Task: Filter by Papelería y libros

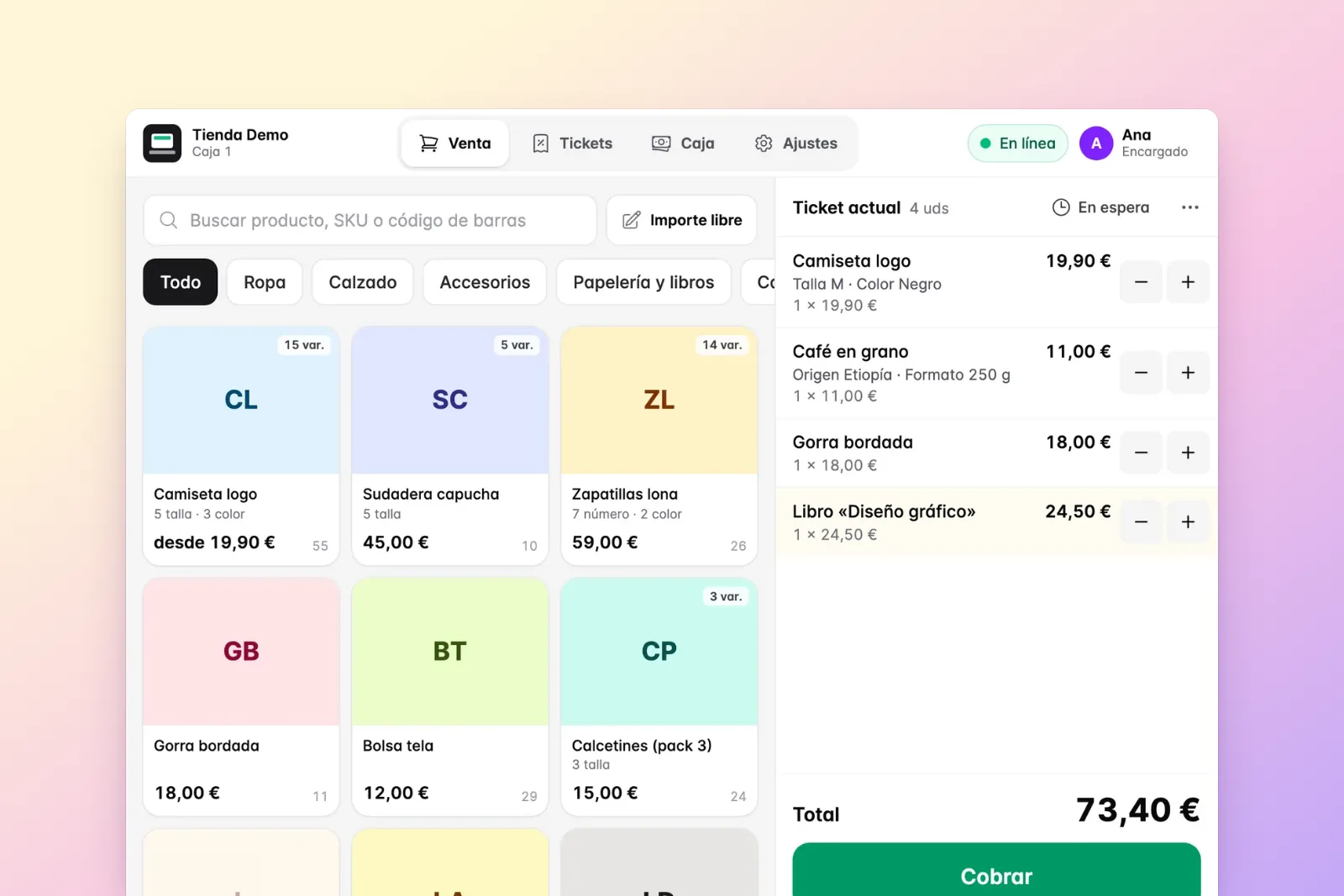Action: (643, 282)
